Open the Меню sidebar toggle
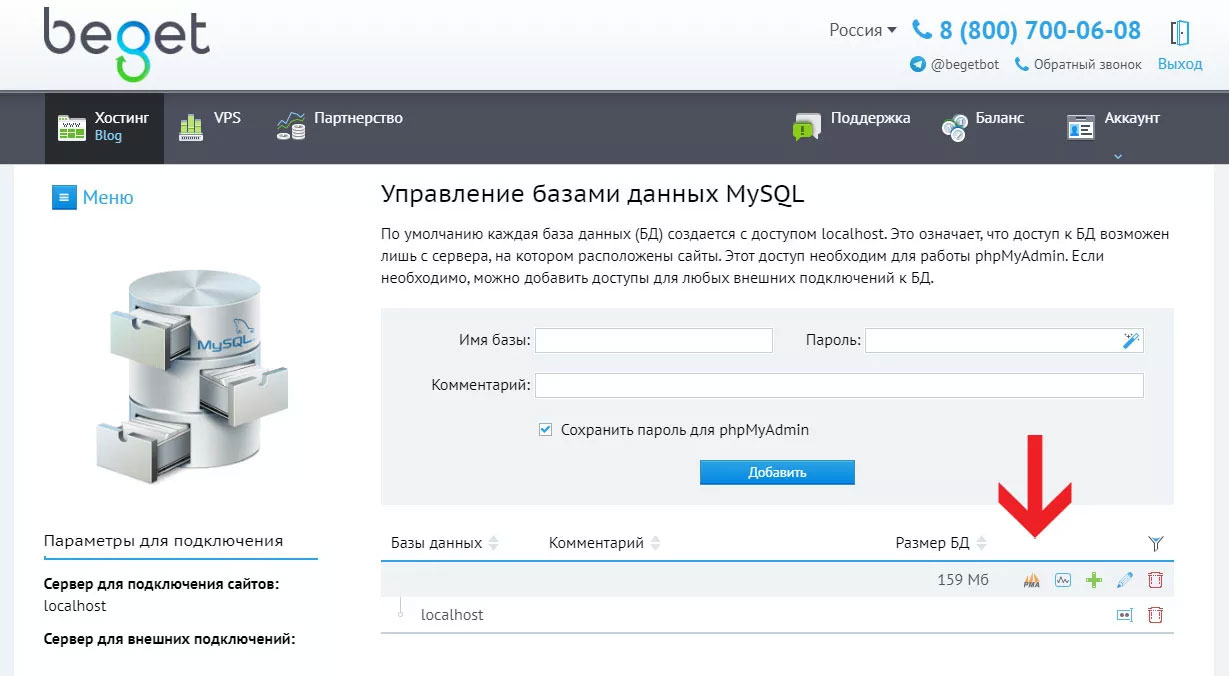1229x676 pixels. tap(93, 197)
